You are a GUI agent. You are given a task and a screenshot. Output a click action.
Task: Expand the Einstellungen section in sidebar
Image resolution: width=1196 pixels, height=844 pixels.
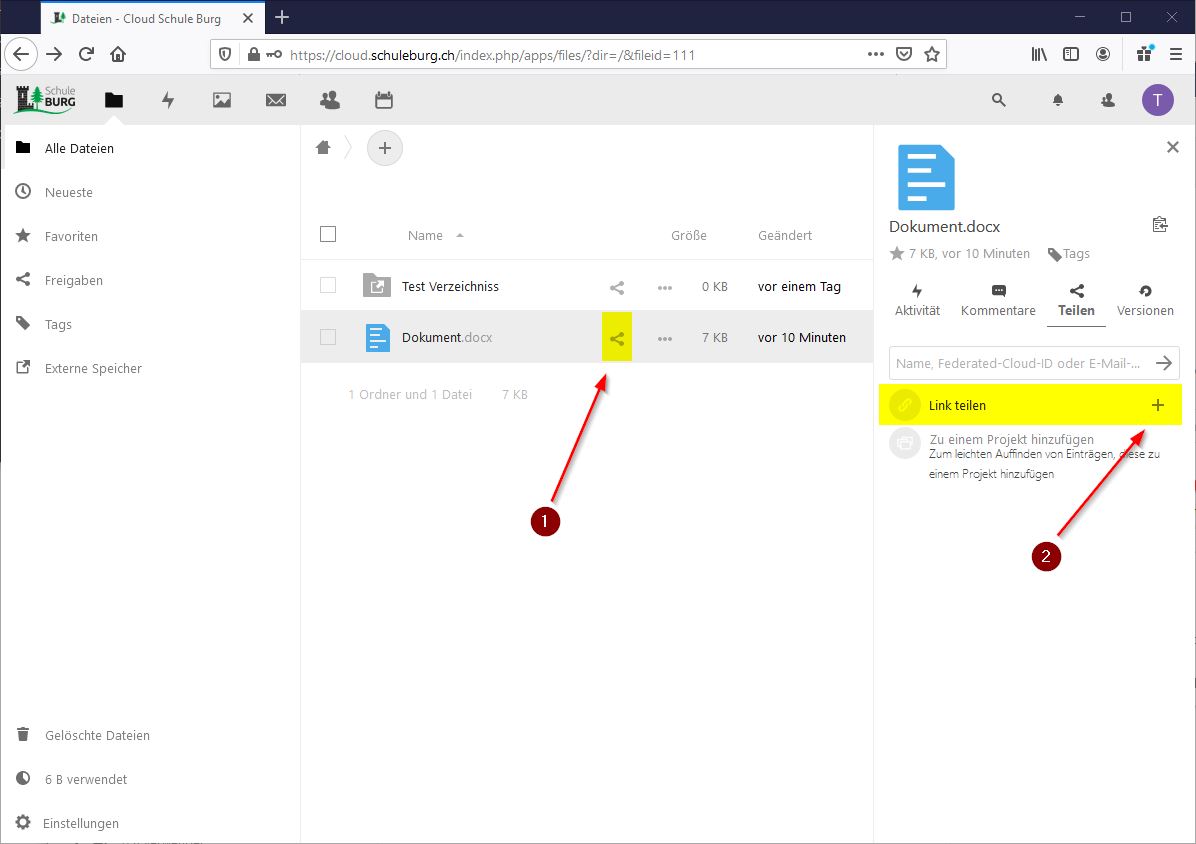point(81,823)
